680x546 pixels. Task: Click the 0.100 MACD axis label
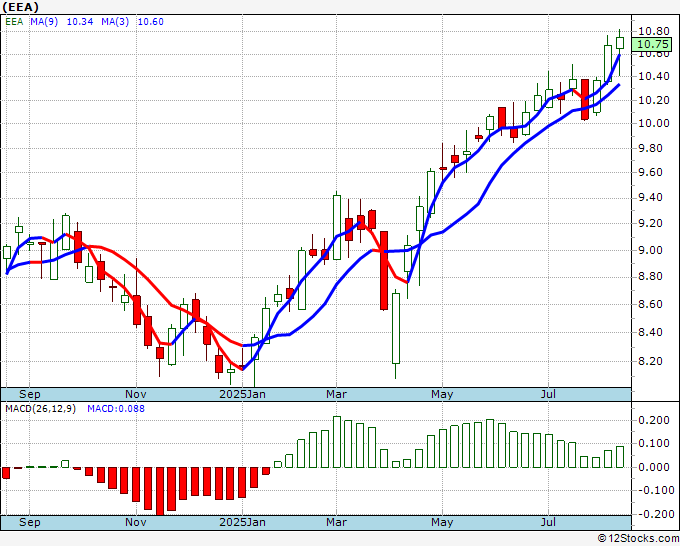[x=654, y=444]
